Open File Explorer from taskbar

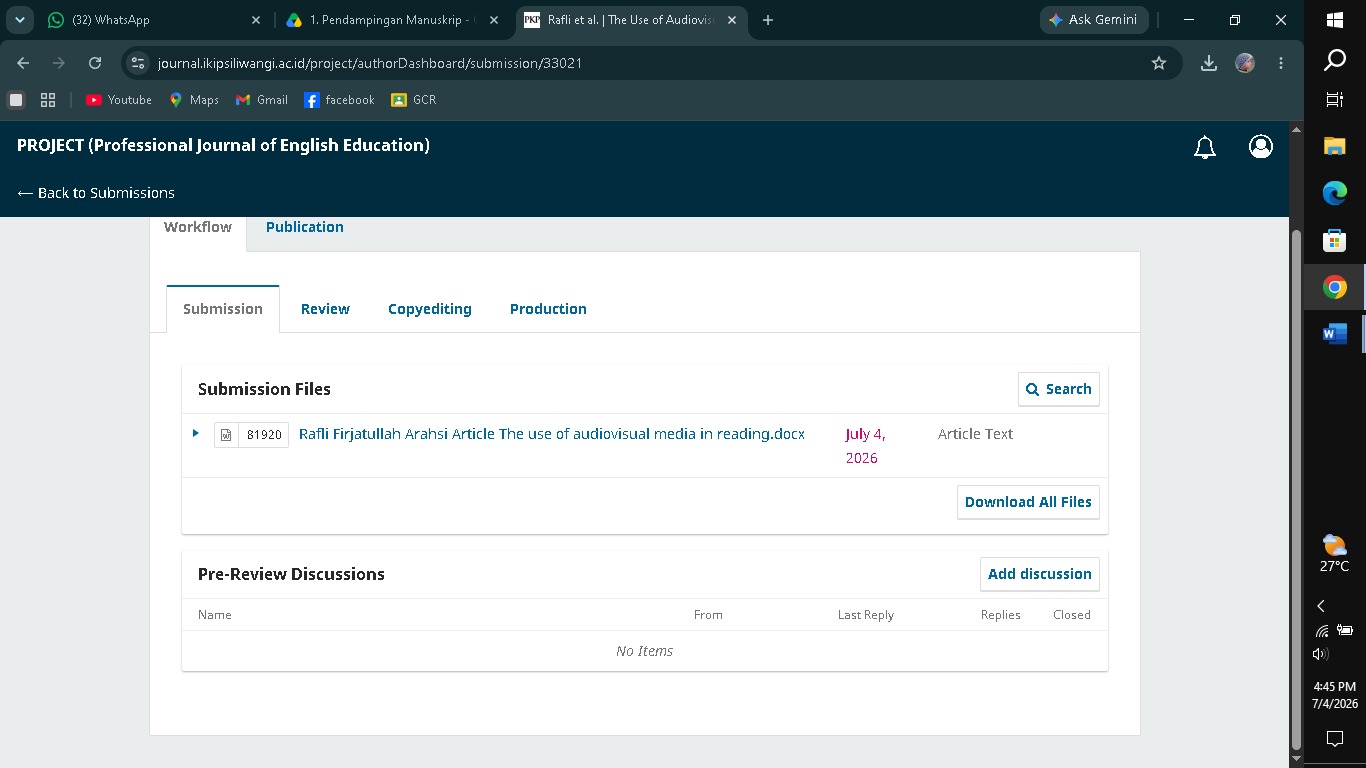pyautogui.click(x=1335, y=146)
